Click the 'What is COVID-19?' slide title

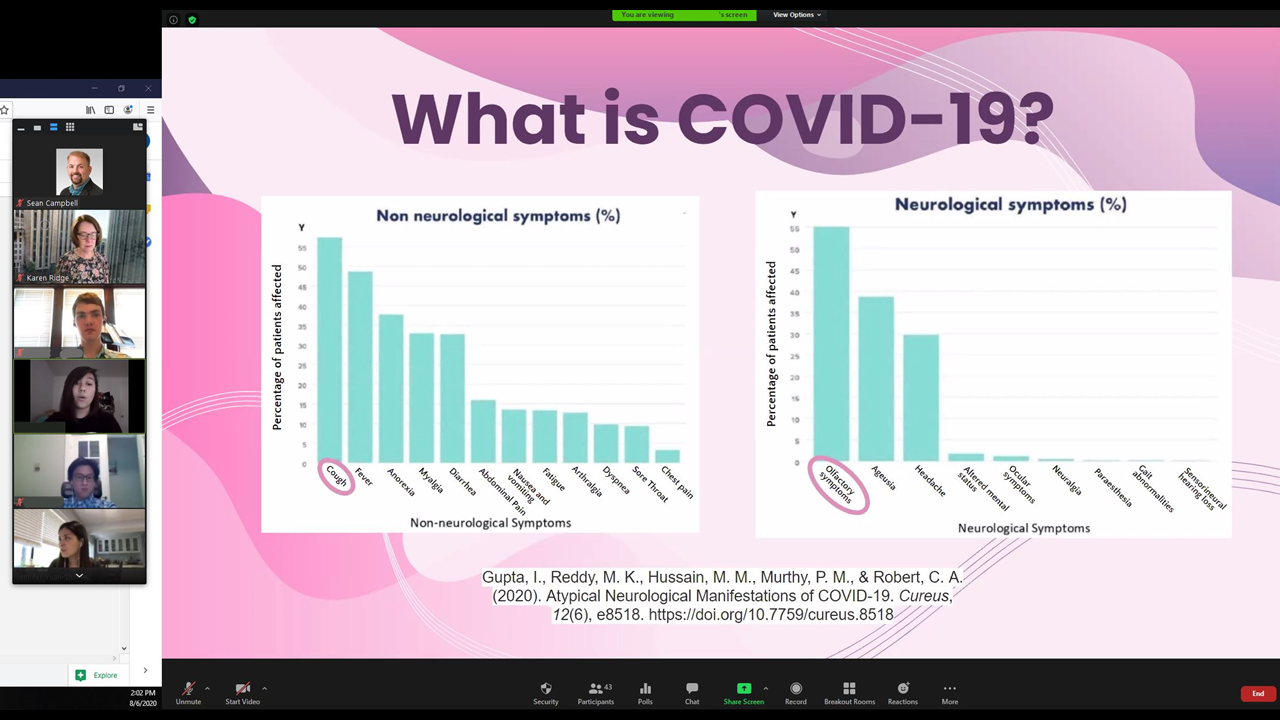pos(722,118)
